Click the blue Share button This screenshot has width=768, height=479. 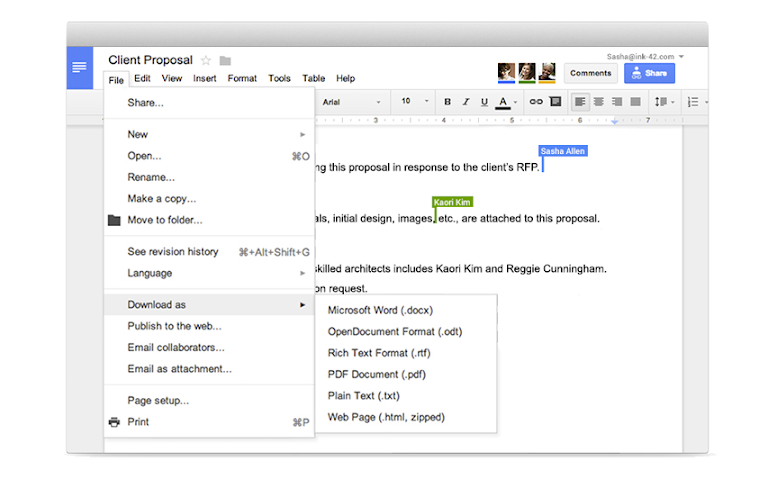click(649, 73)
